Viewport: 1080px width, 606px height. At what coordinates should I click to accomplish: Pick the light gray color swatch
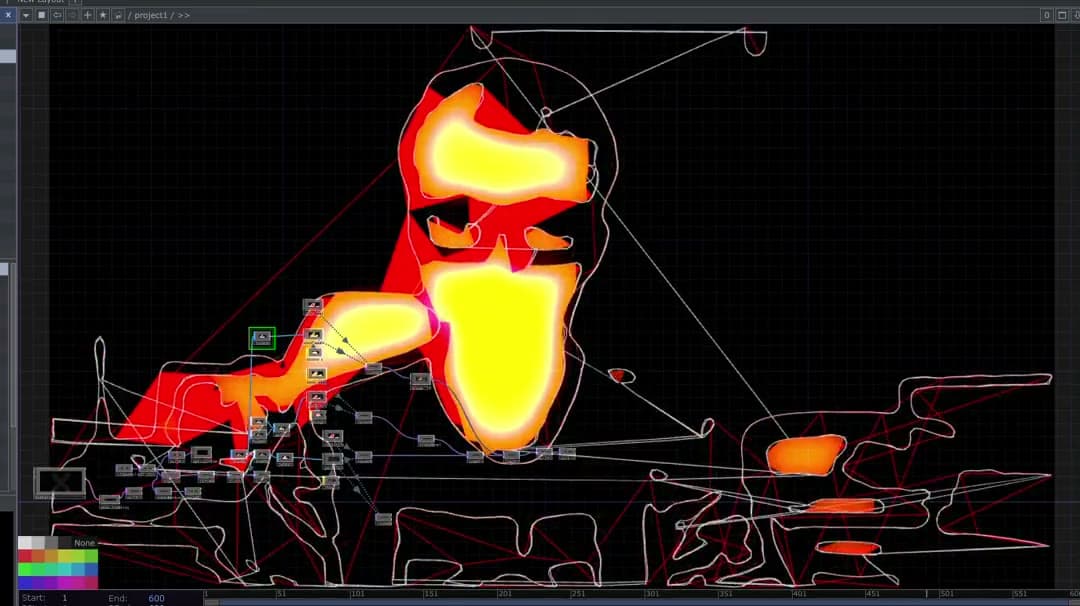point(39,543)
